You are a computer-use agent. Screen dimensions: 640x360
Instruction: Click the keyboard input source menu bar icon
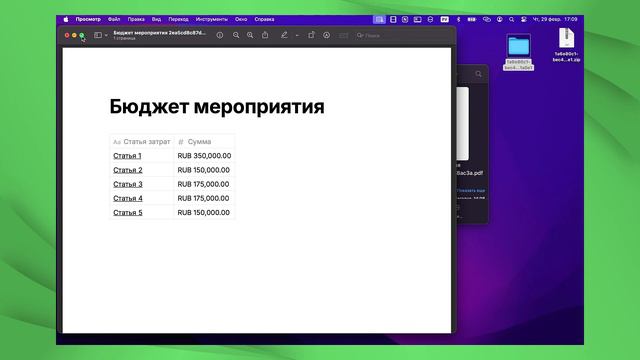[444, 19]
